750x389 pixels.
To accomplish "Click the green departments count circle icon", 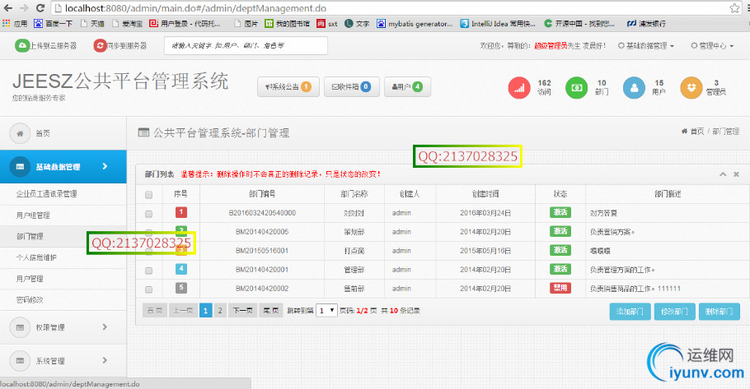I will point(576,88).
